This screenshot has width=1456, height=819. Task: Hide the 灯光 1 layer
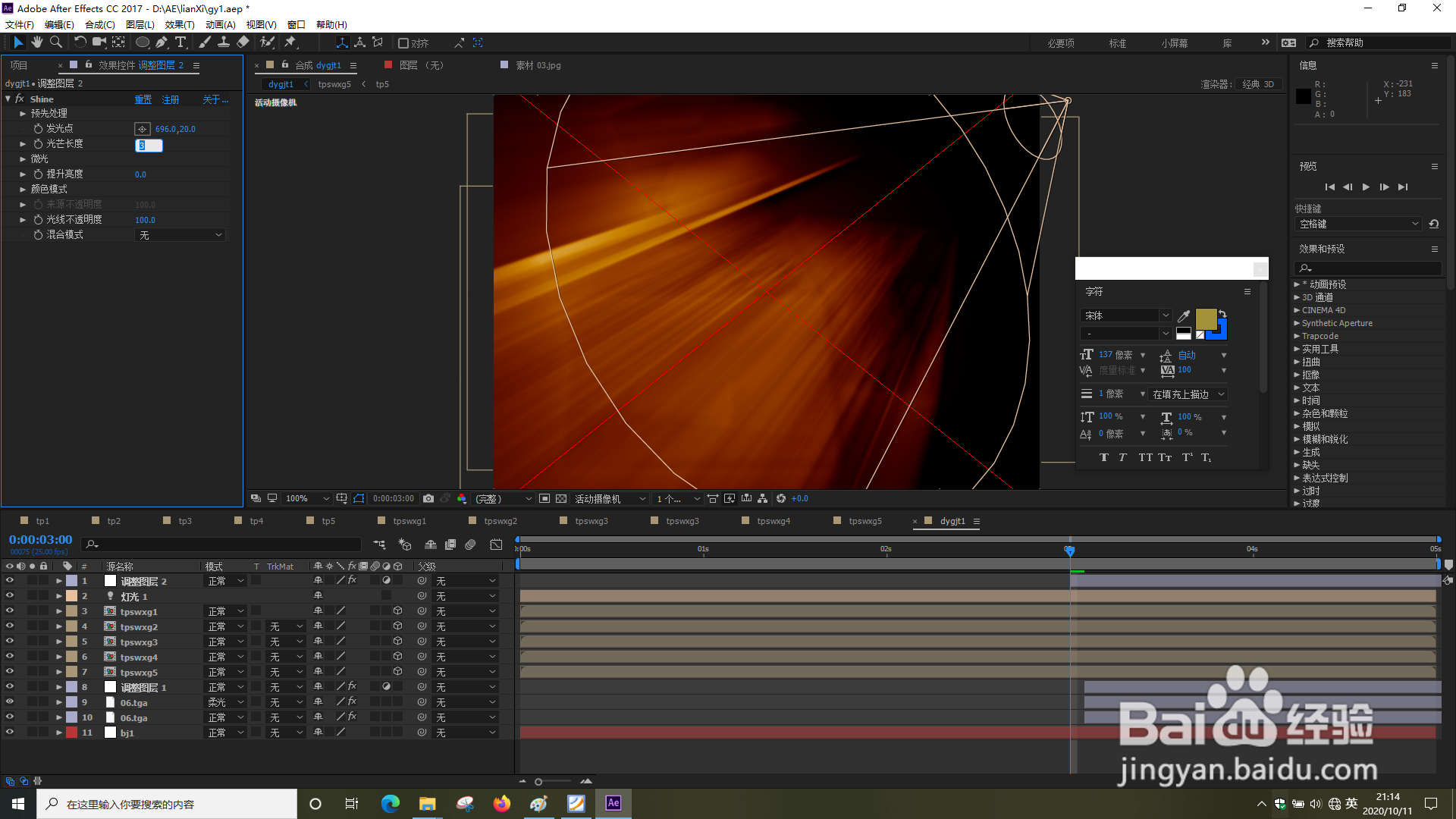click(9, 596)
